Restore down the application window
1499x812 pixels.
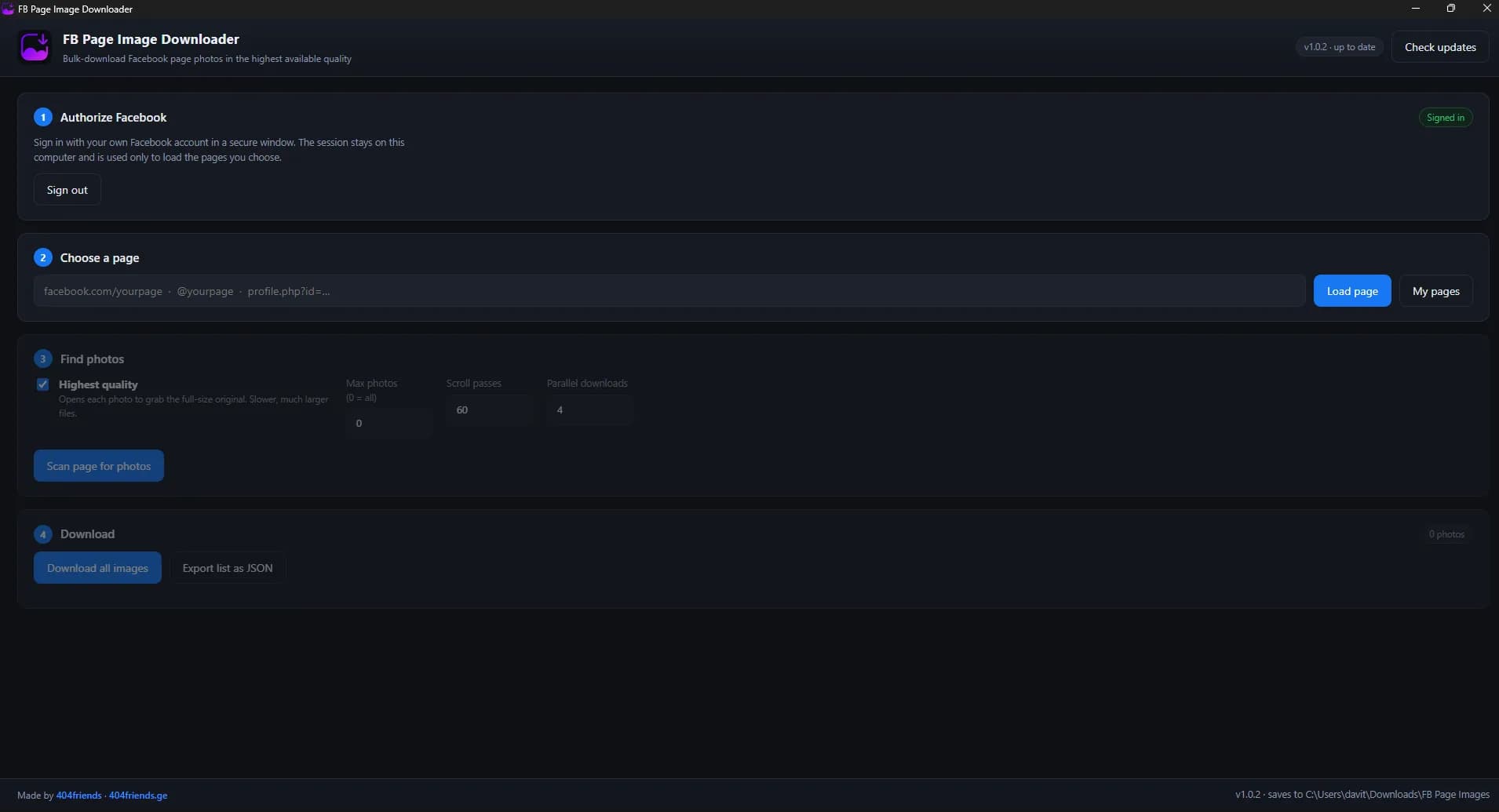pos(1450,9)
